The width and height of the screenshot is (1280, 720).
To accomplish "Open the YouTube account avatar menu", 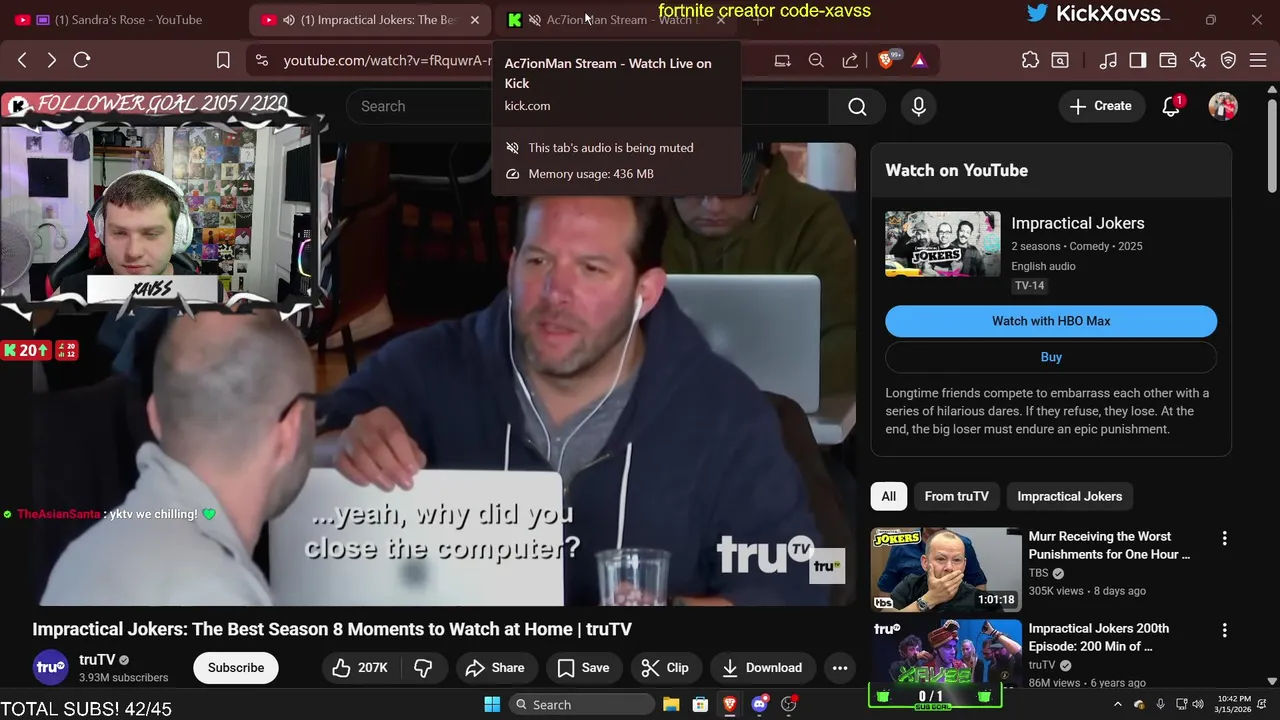I will (1223, 106).
